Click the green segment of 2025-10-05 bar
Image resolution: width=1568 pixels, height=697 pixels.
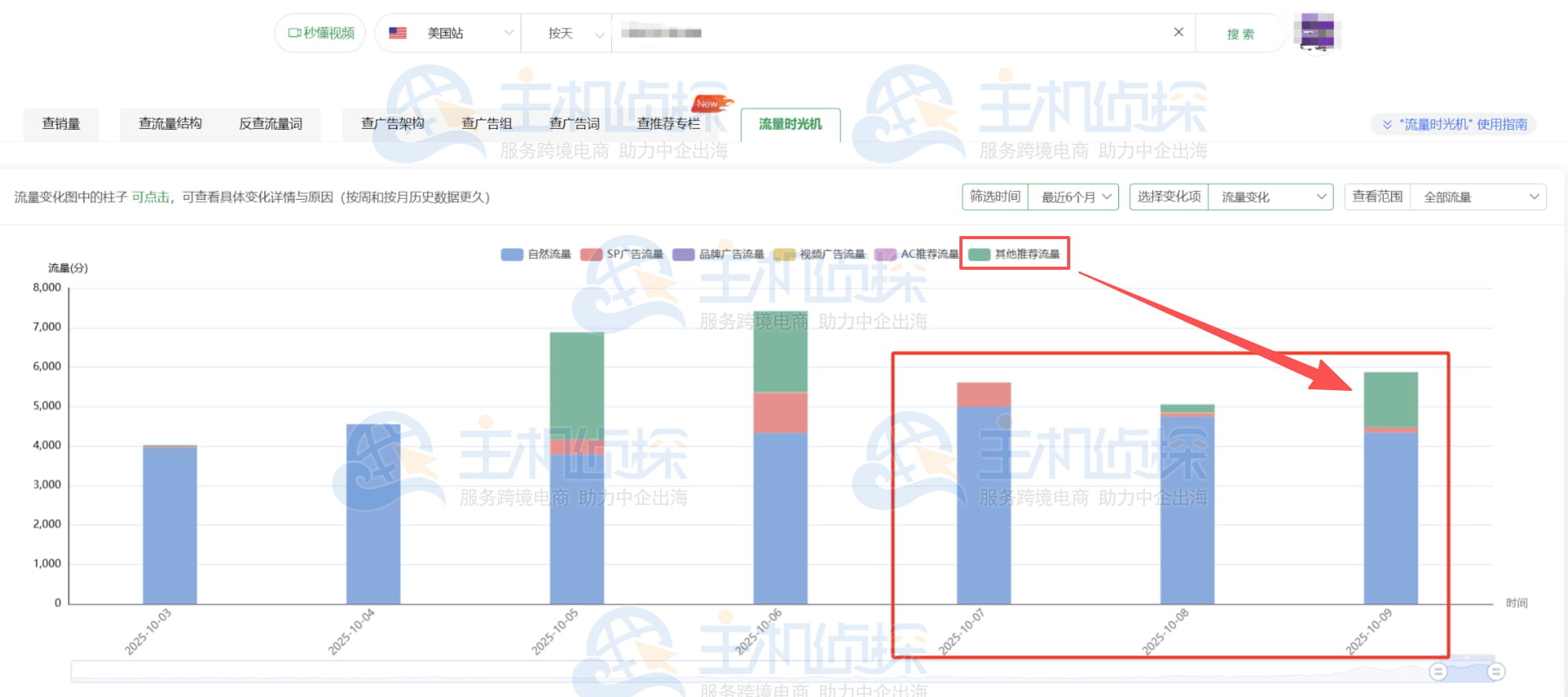pyautogui.click(x=577, y=385)
